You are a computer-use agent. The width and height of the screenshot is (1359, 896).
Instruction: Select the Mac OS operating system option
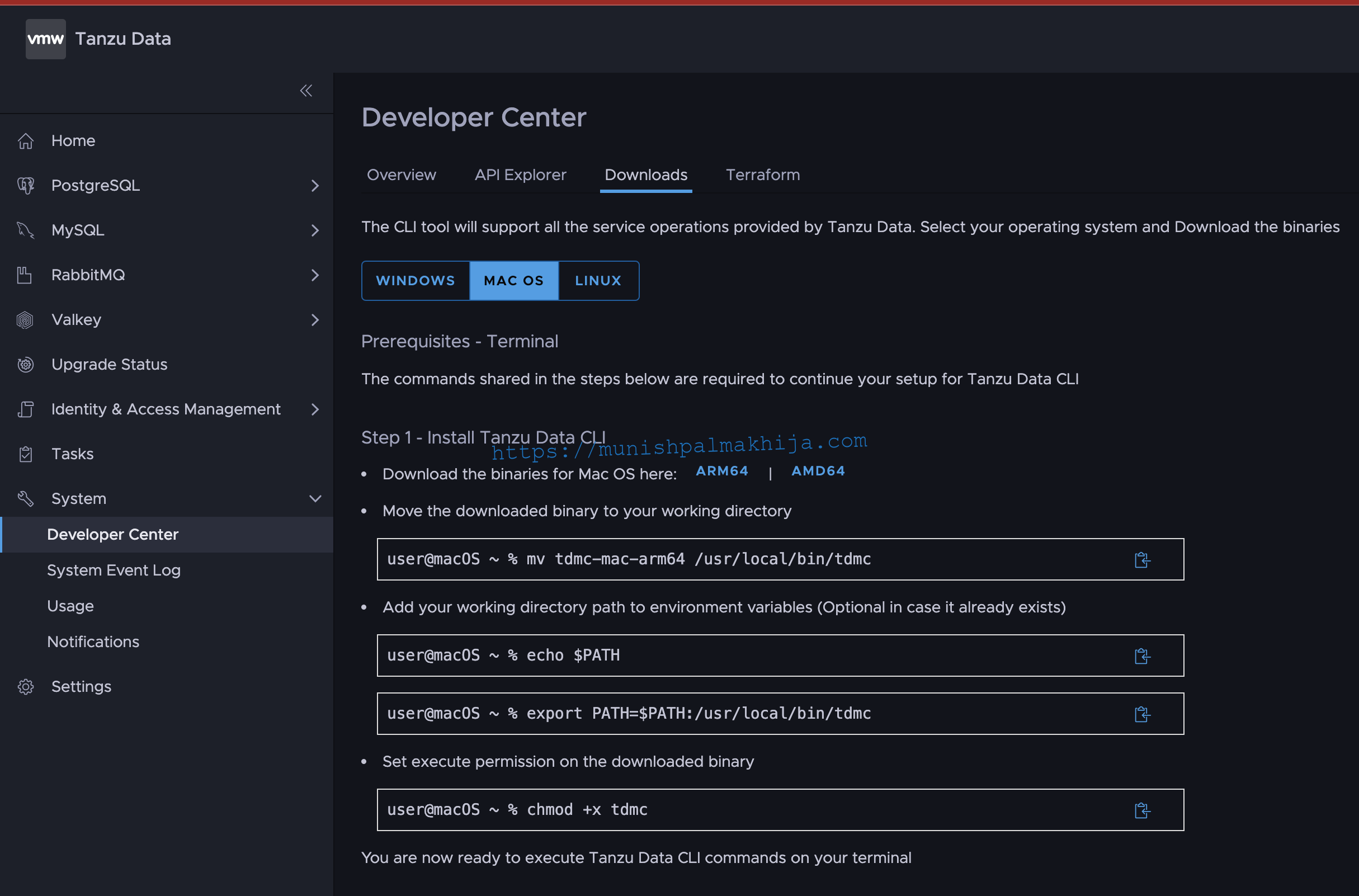(x=513, y=281)
